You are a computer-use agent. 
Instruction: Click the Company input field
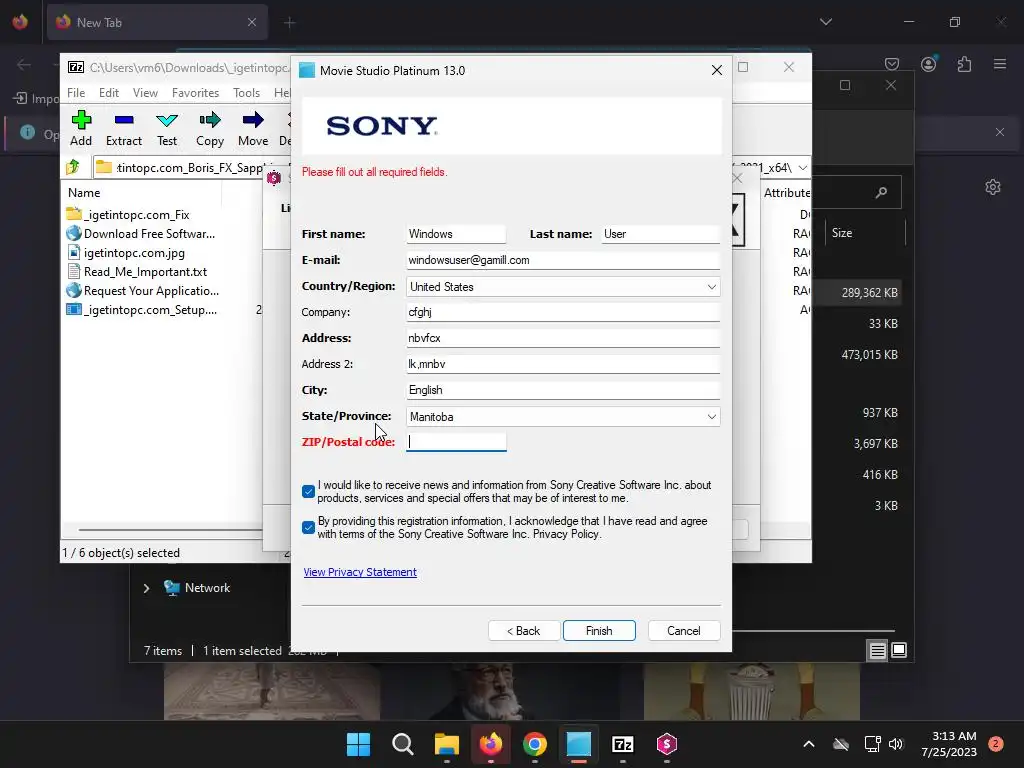[563, 312]
